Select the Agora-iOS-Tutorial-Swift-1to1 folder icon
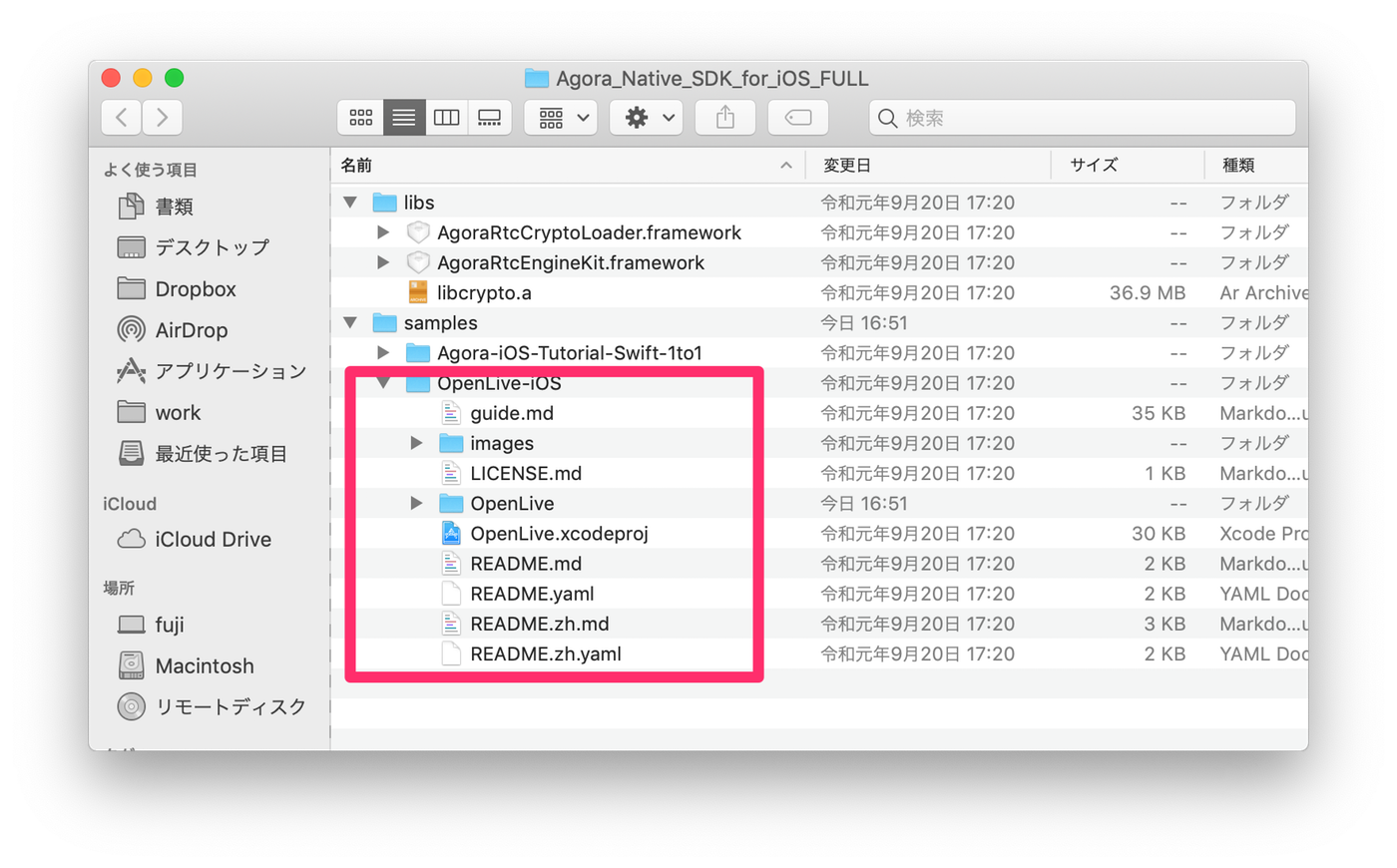The width and height of the screenshot is (1397, 868). pyautogui.click(x=418, y=353)
